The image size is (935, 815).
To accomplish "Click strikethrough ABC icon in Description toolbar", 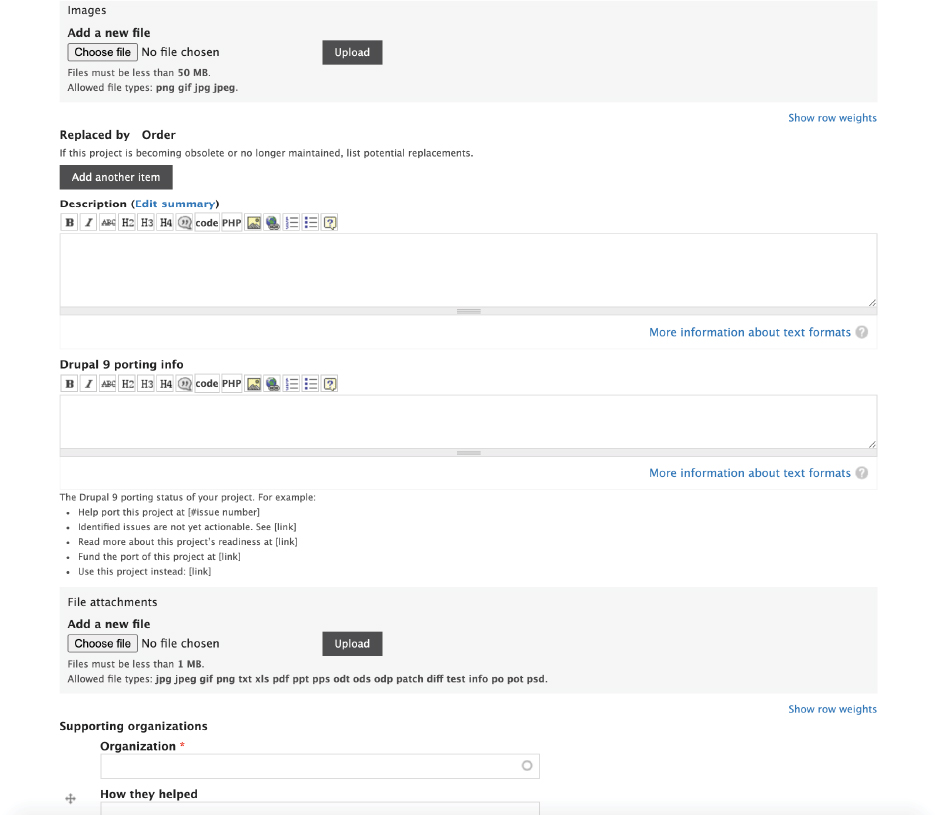I will tap(108, 222).
